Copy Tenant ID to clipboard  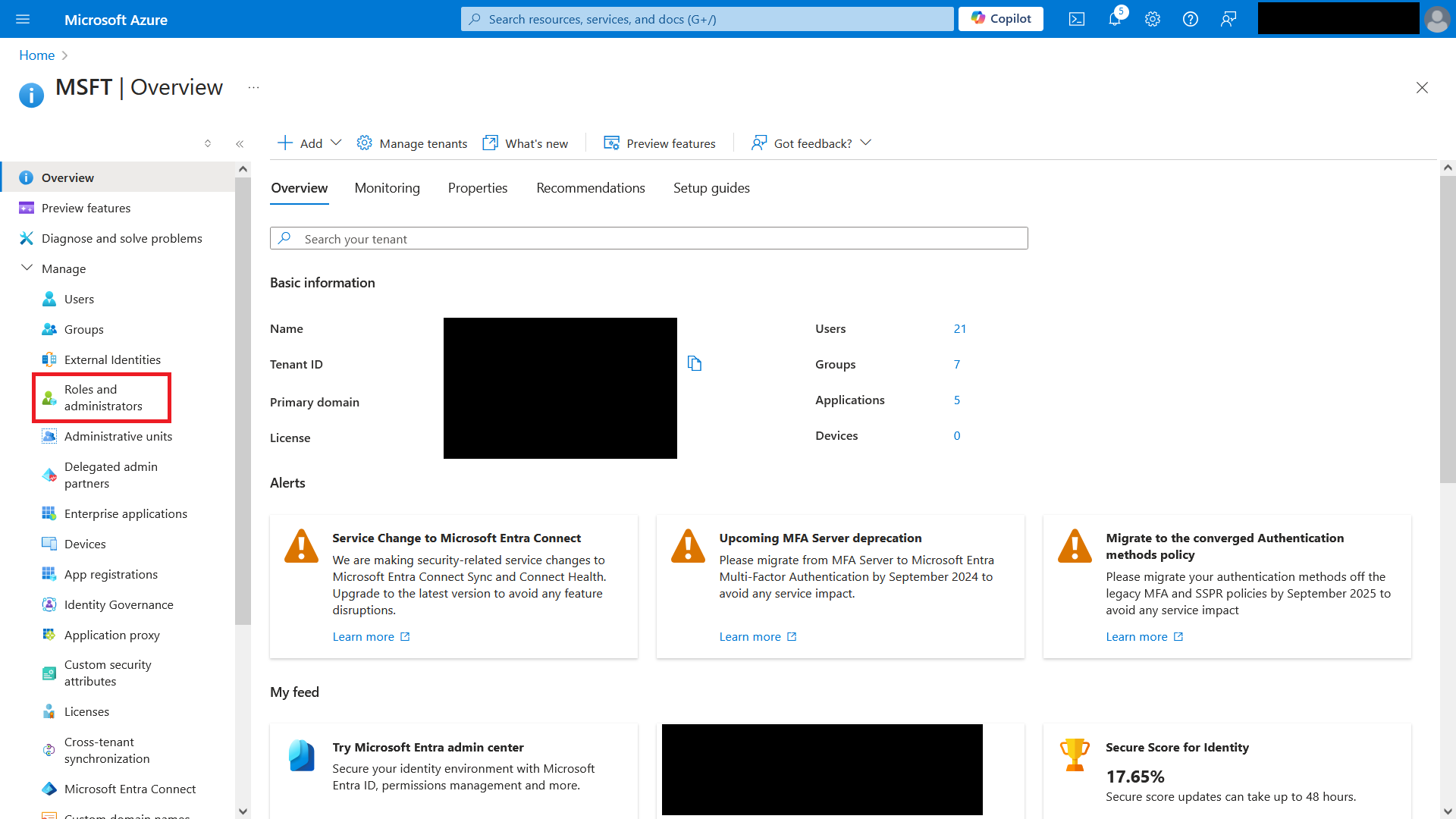click(695, 364)
